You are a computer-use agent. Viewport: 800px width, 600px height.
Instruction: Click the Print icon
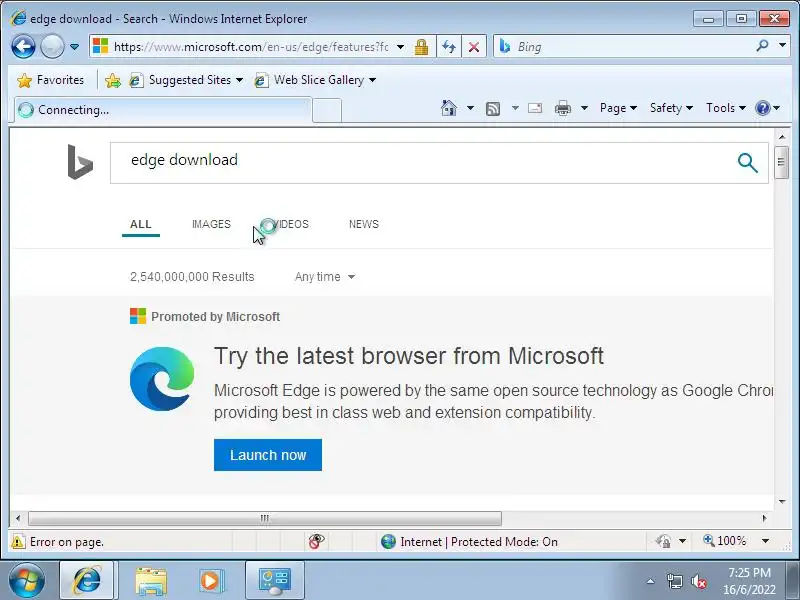point(563,108)
